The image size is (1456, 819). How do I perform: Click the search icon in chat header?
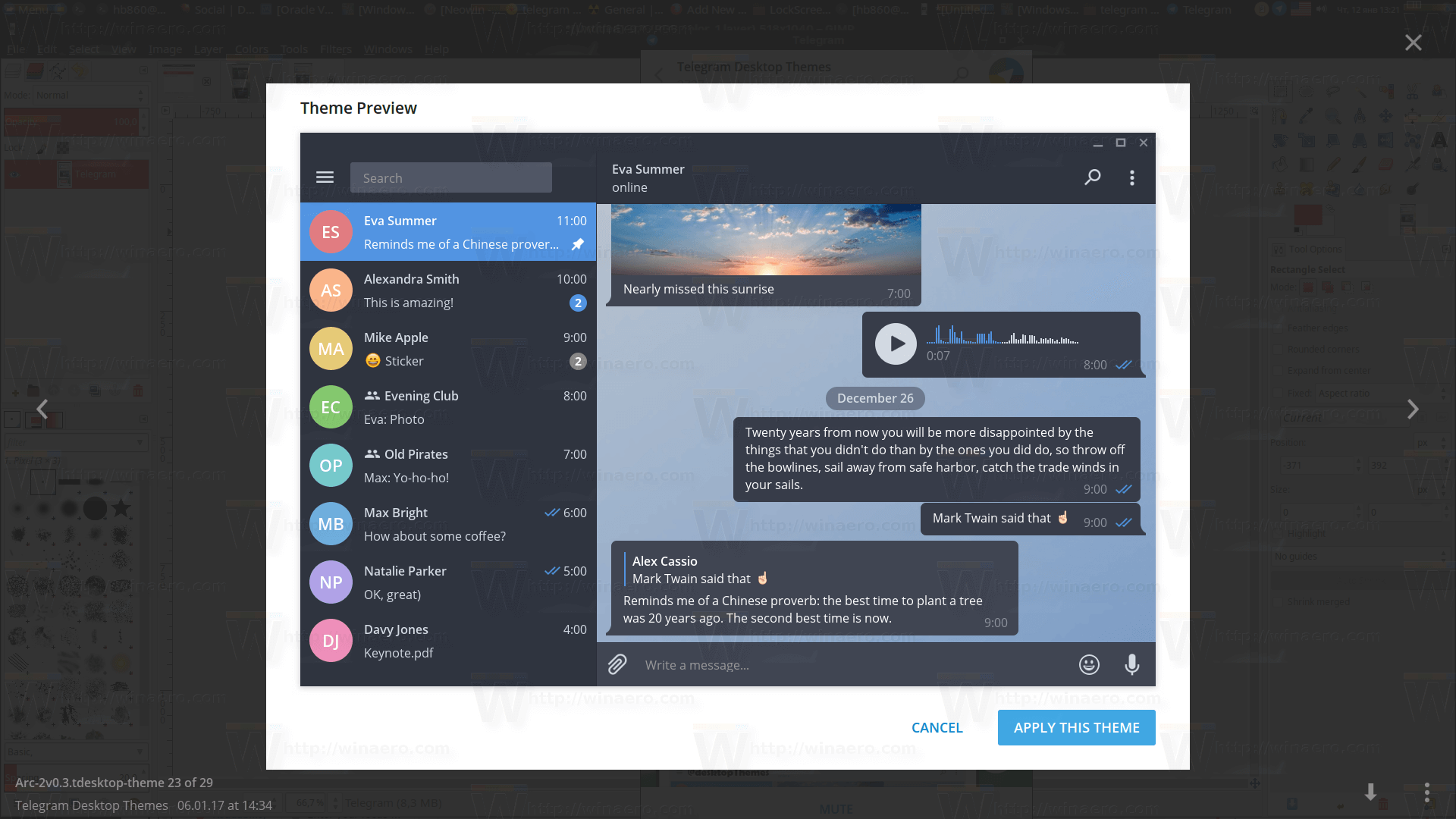1092,177
